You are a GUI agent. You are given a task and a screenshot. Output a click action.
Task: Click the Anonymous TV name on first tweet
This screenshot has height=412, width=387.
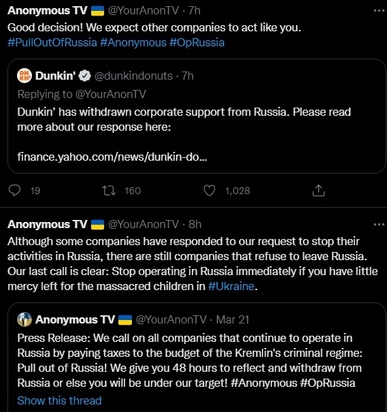pyautogui.click(x=47, y=11)
